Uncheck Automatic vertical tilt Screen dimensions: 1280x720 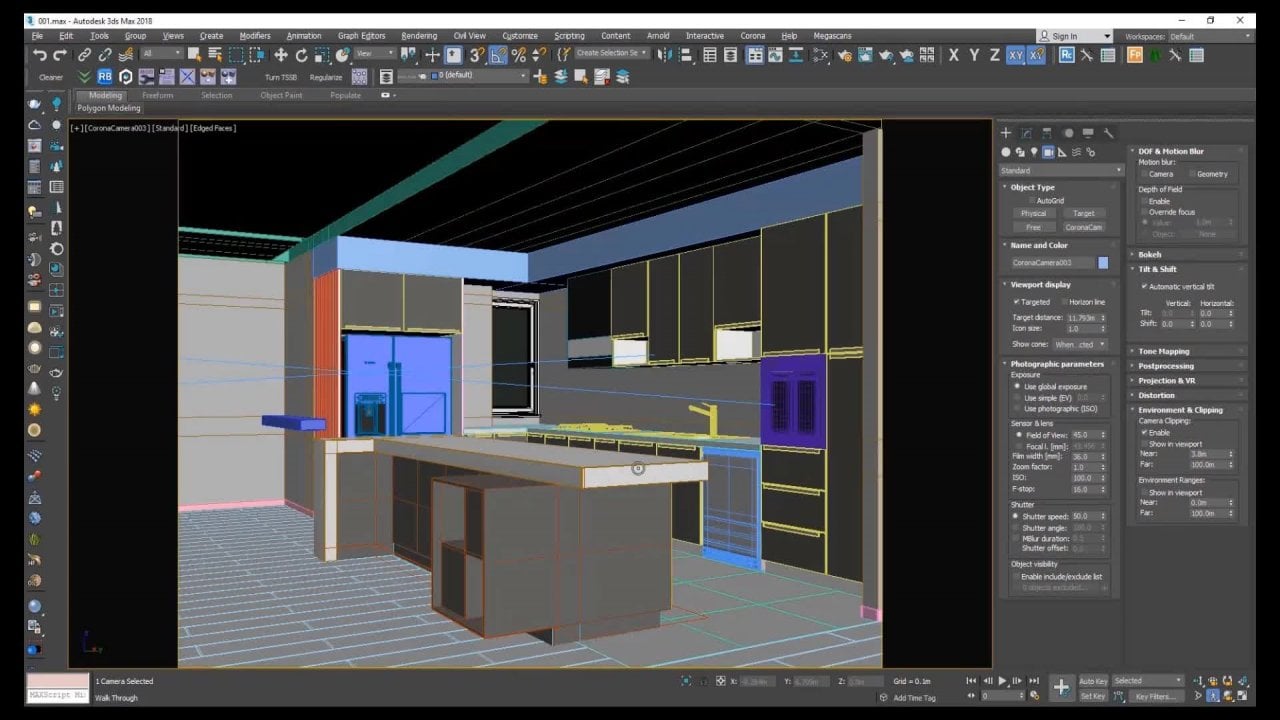click(1144, 287)
